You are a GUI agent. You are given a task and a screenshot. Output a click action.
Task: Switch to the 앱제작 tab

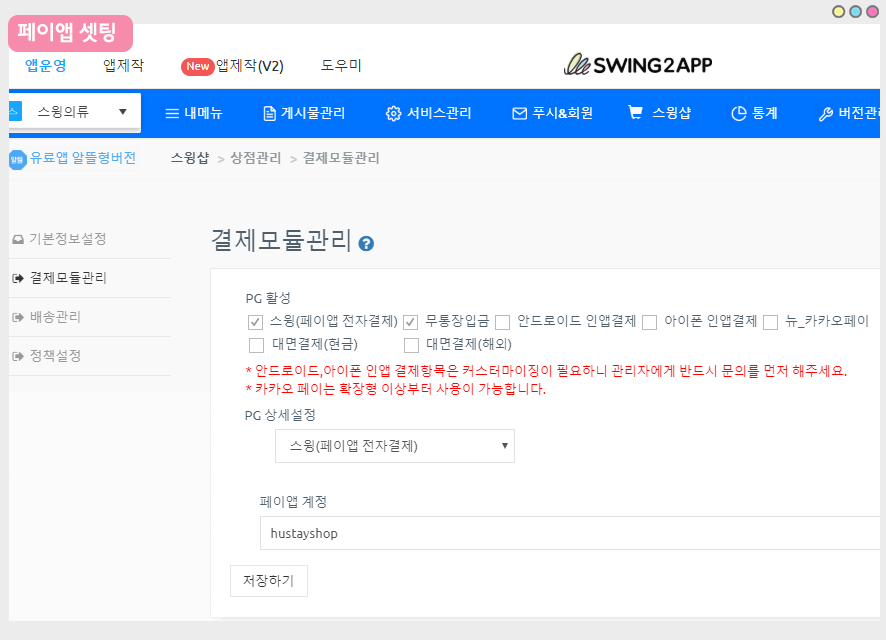pos(123,65)
